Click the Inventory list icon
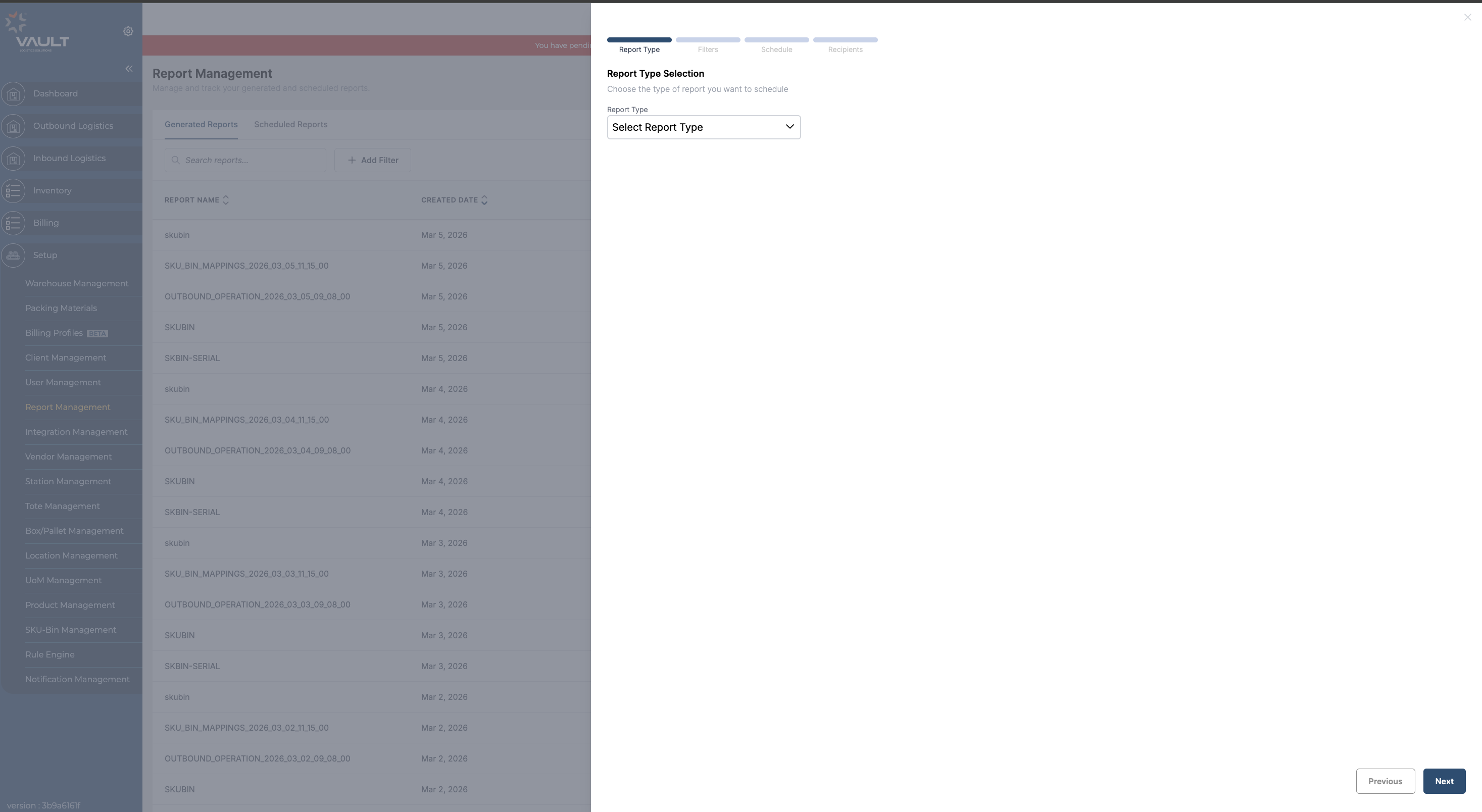Screen dimensions: 1482x812 pyautogui.click(x=13, y=191)
